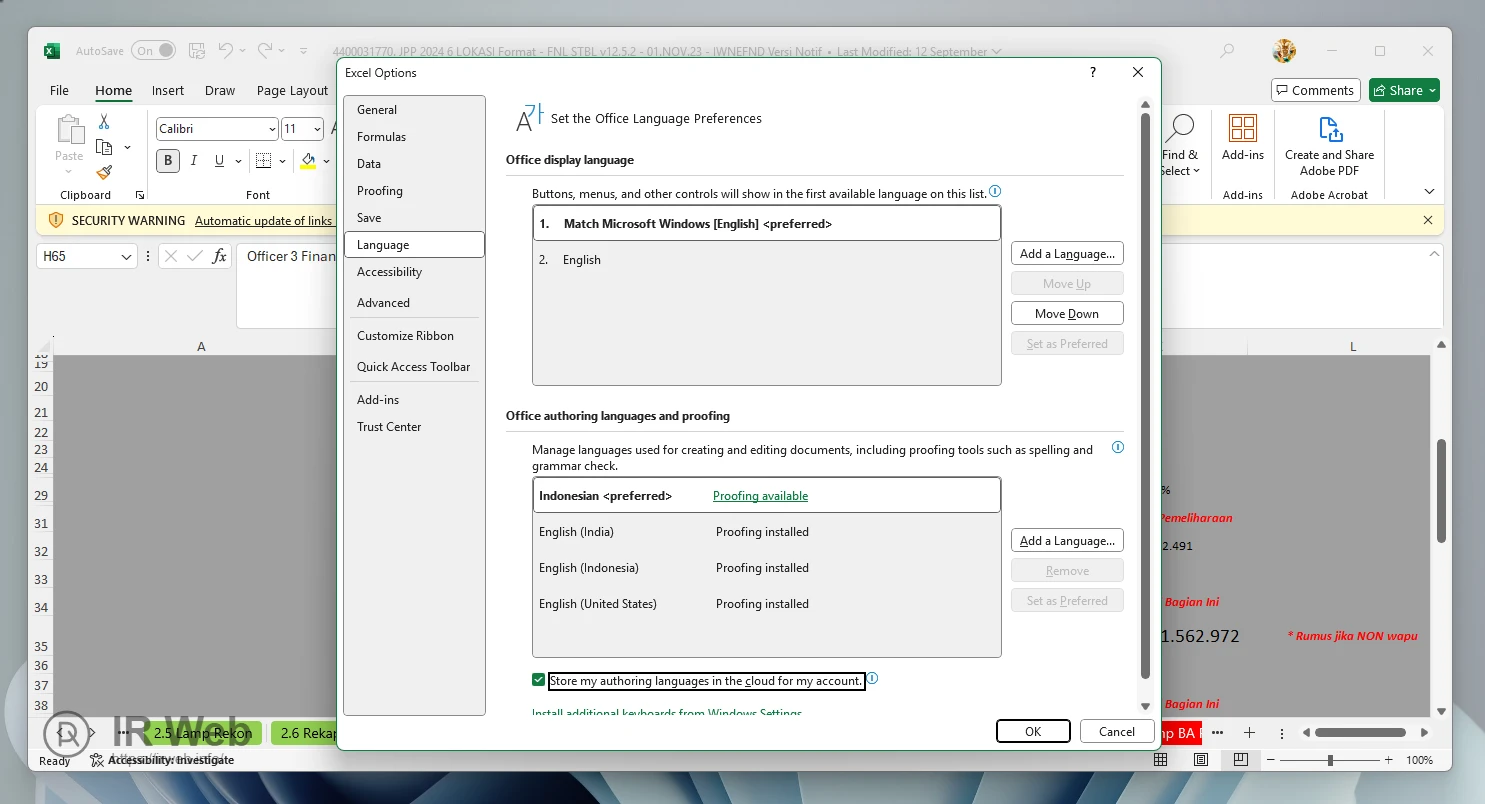Expand the font size 11 dropdown
Viewport: 1485px width, 804px height.
coord(317,129)
